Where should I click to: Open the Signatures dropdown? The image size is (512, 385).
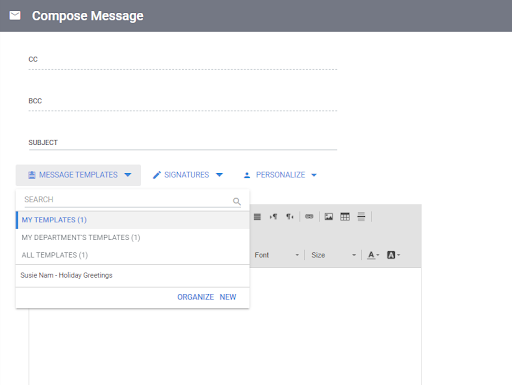click(x=187, y=175)
